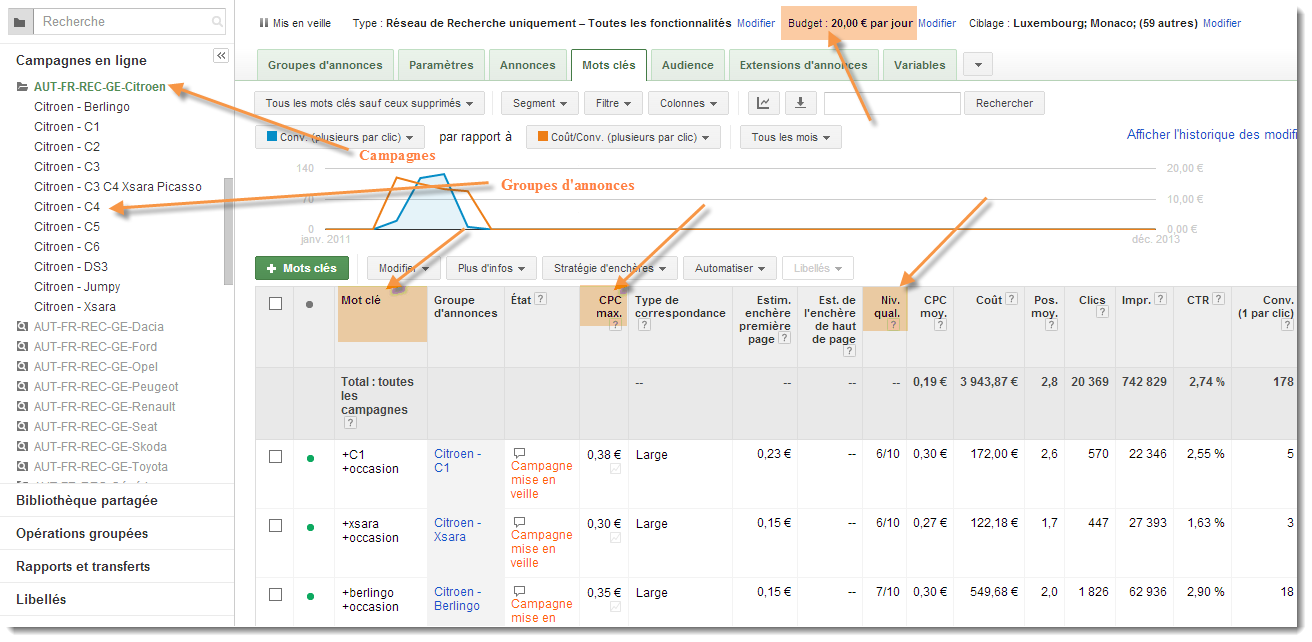The image size is (1312, 642).
Task: Open the help icon under Clics header
Action: point(1101,312)
